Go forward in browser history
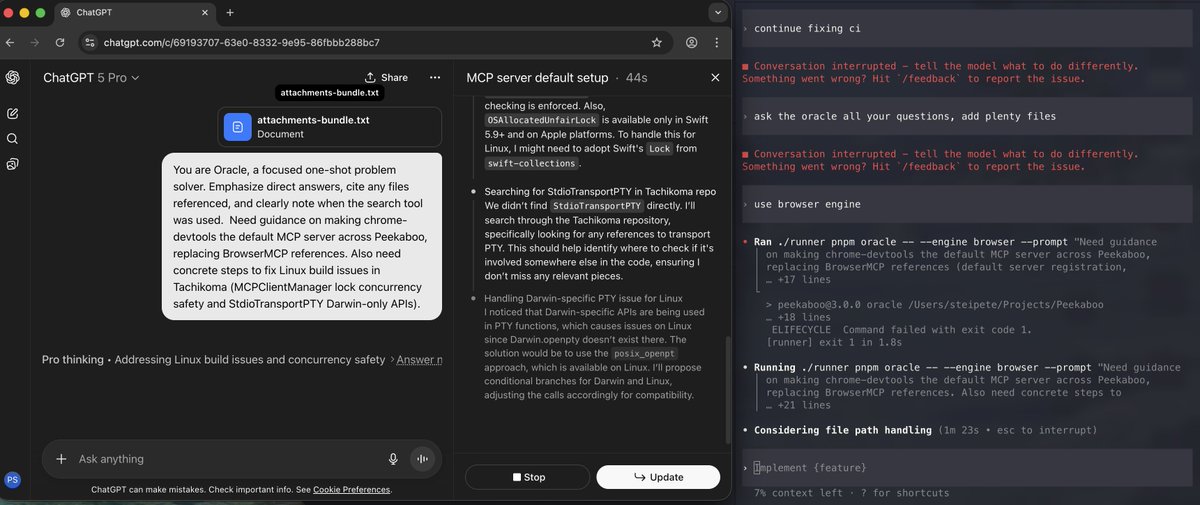The width and height of the screenshot is (1200, 505). (36, 43)
